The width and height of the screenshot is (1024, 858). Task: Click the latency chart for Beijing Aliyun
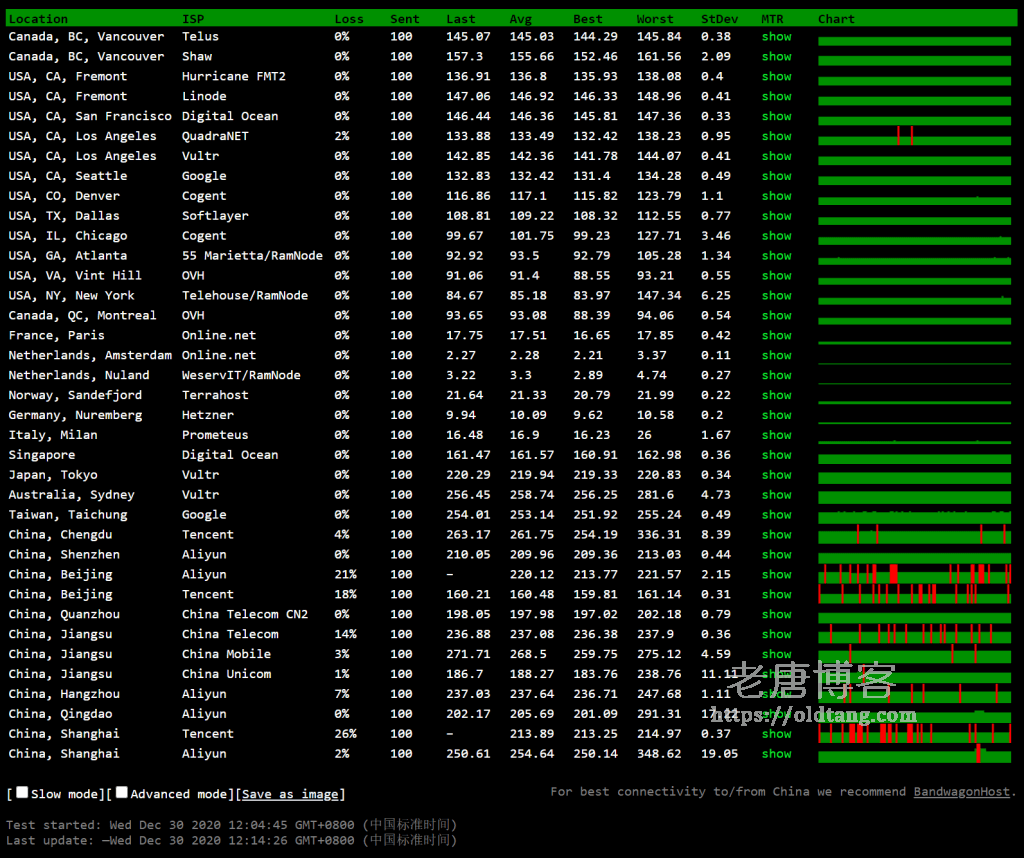(914, 574)
